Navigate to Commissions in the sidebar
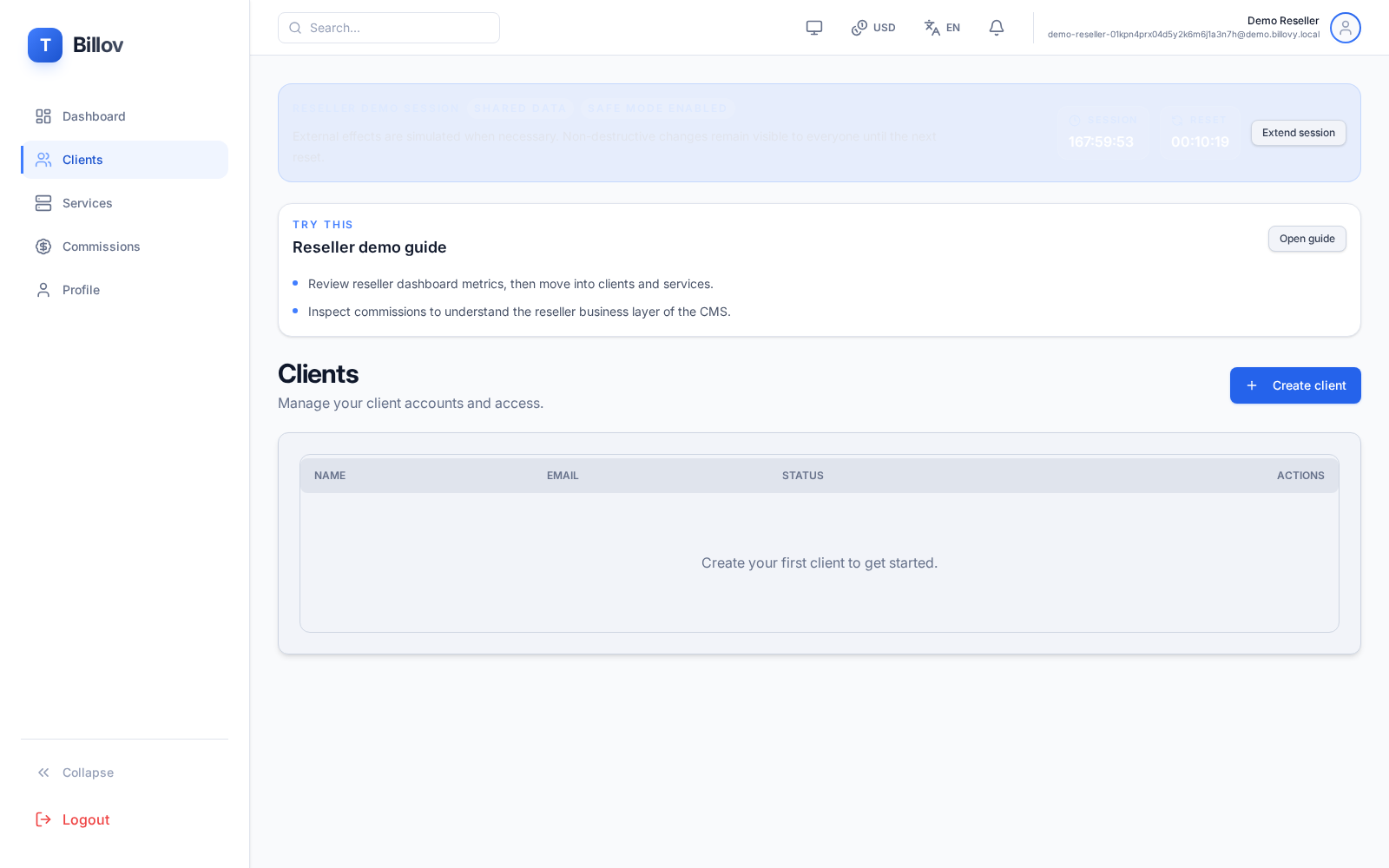Image resolution: width=1389 pixels, height=868 pixels. (x=101, y=247)
